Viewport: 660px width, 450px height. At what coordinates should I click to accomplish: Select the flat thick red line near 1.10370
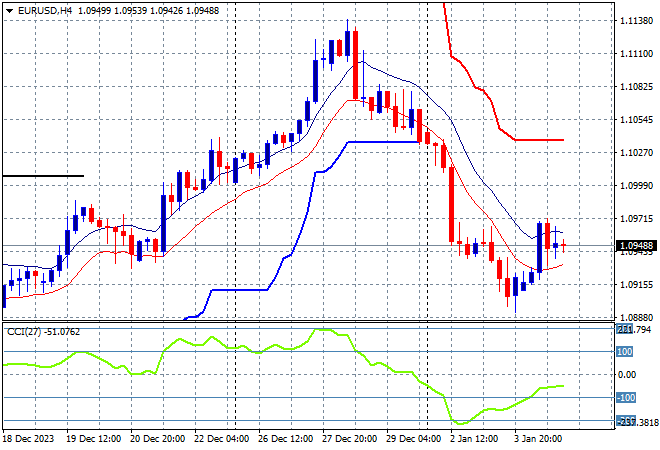click(x=539, y=140)
